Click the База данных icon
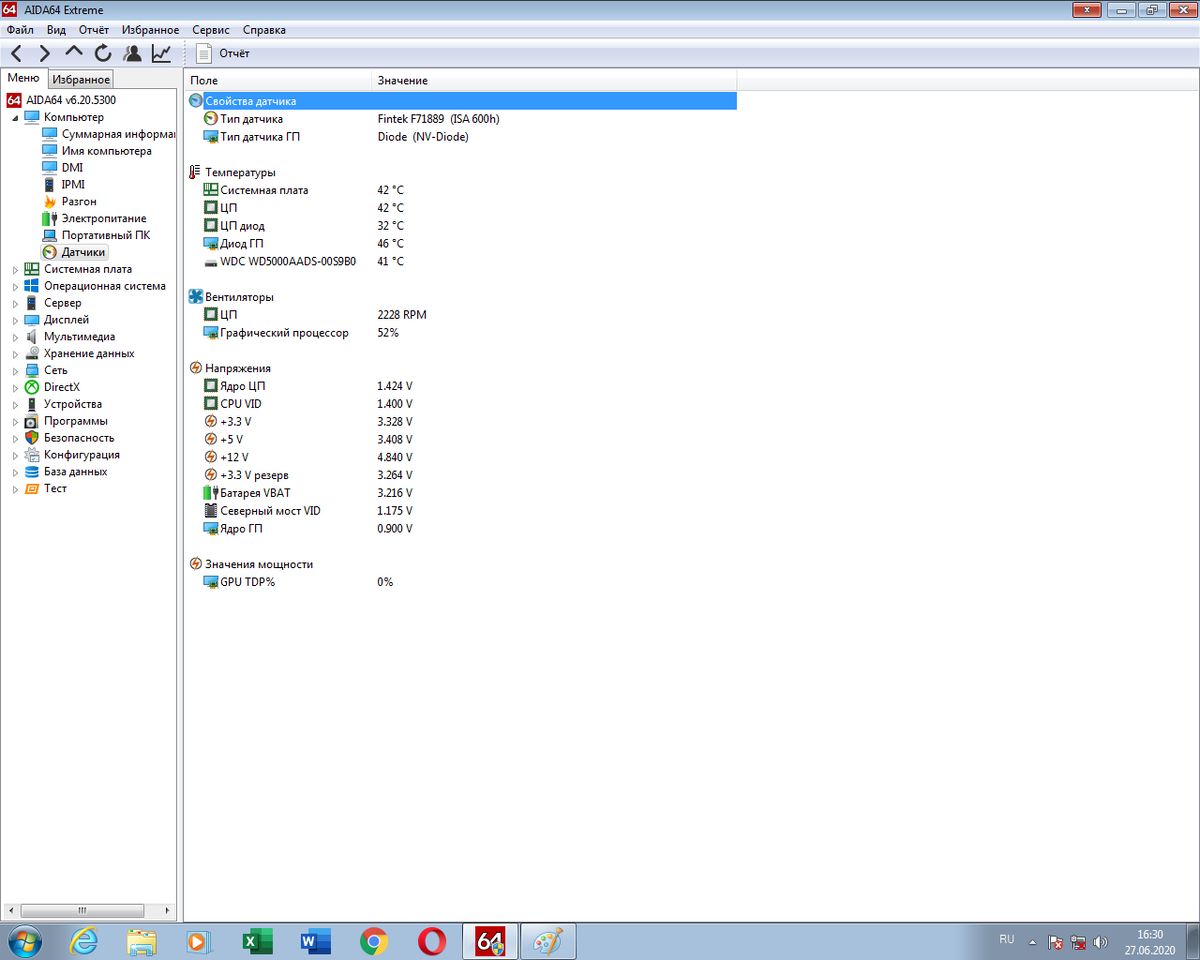The height and width of the screenshot is (960, 1200). click(x=32, y=472)
